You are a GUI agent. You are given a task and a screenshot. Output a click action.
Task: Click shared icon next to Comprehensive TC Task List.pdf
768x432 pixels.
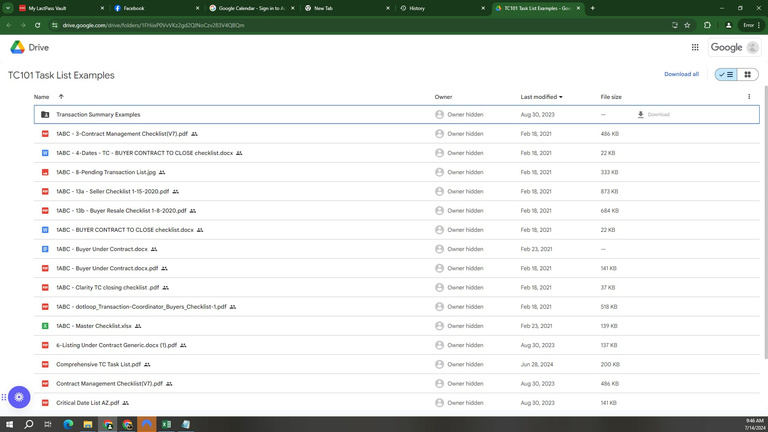[x=147, y=364]
